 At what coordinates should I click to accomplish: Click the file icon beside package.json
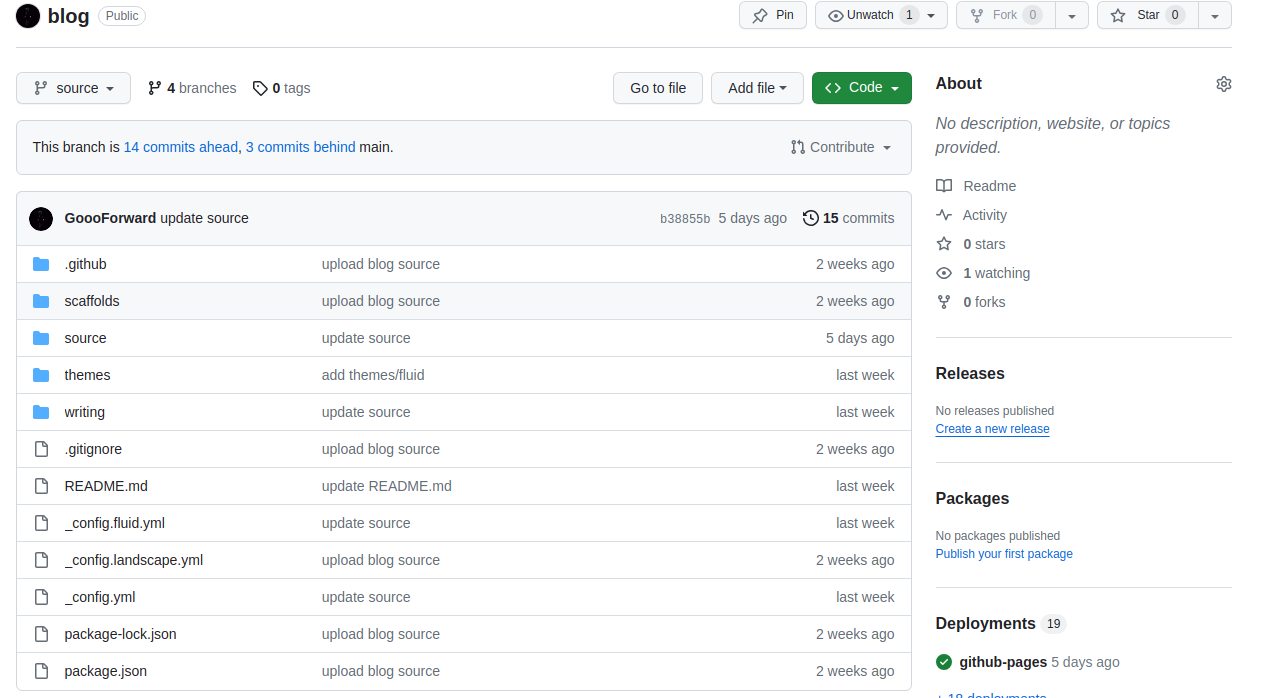pos(41,671)
